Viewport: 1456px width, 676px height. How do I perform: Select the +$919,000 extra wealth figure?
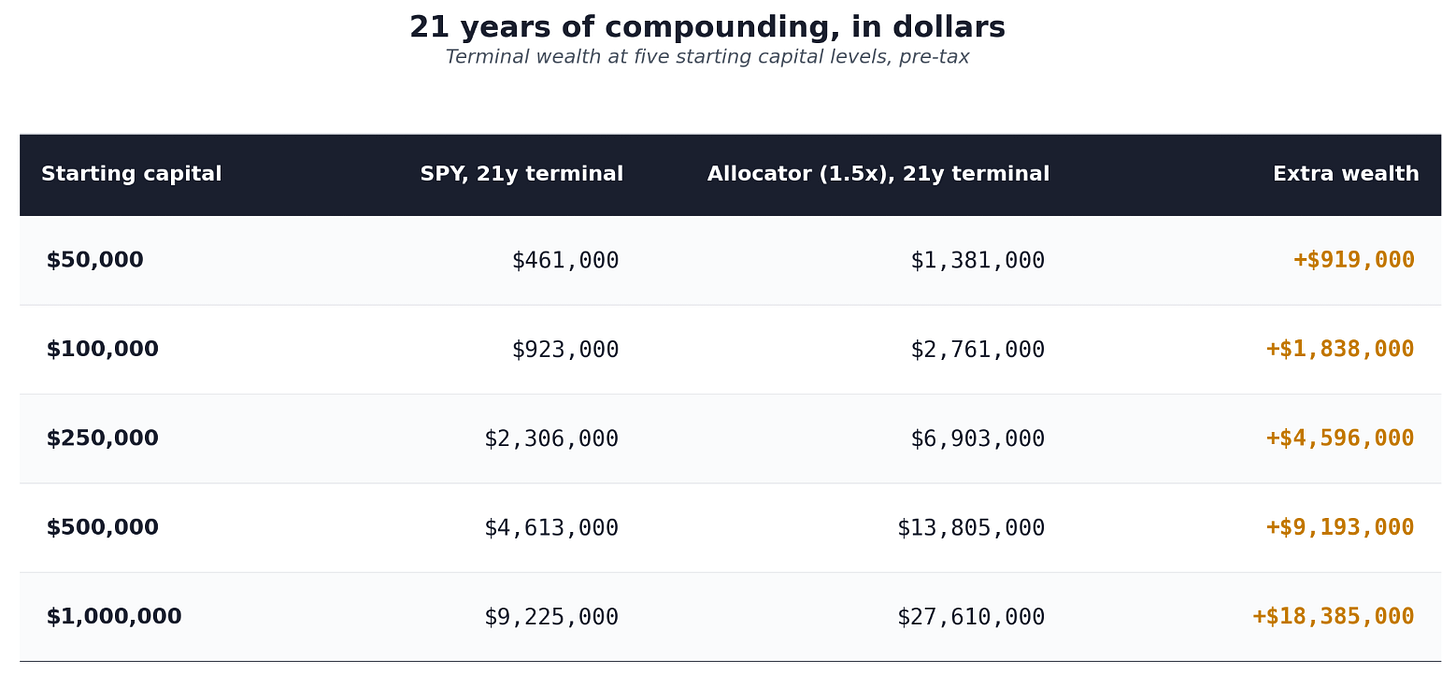[x=1354, y=261]
